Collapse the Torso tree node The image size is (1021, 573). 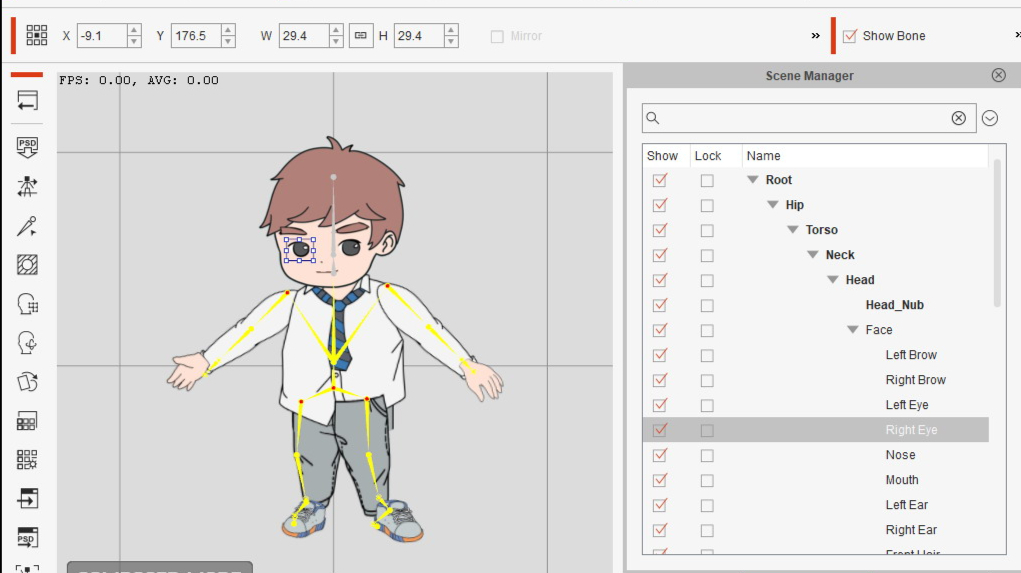(792, 229)
